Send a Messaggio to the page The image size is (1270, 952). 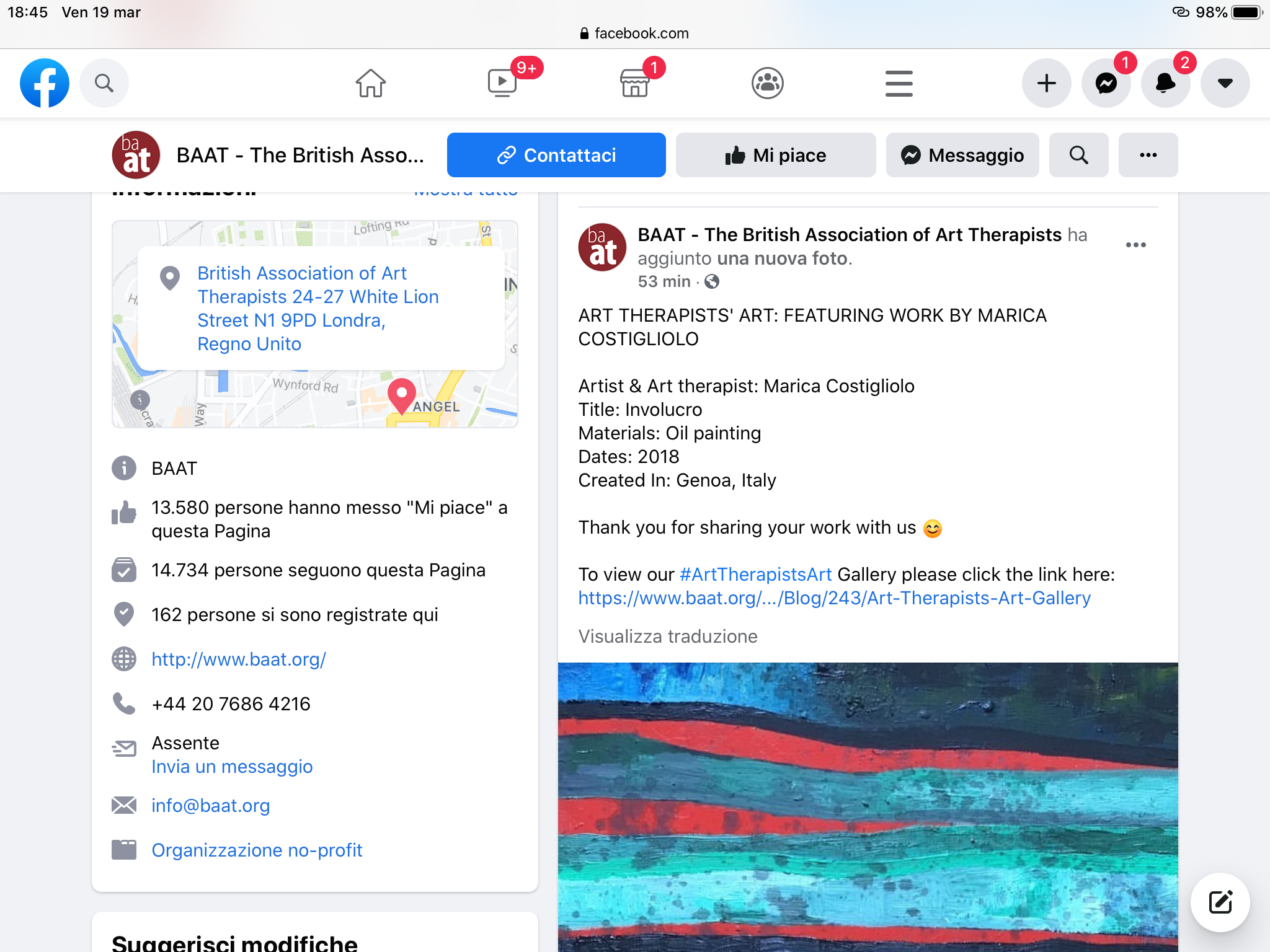coord(962,155)
